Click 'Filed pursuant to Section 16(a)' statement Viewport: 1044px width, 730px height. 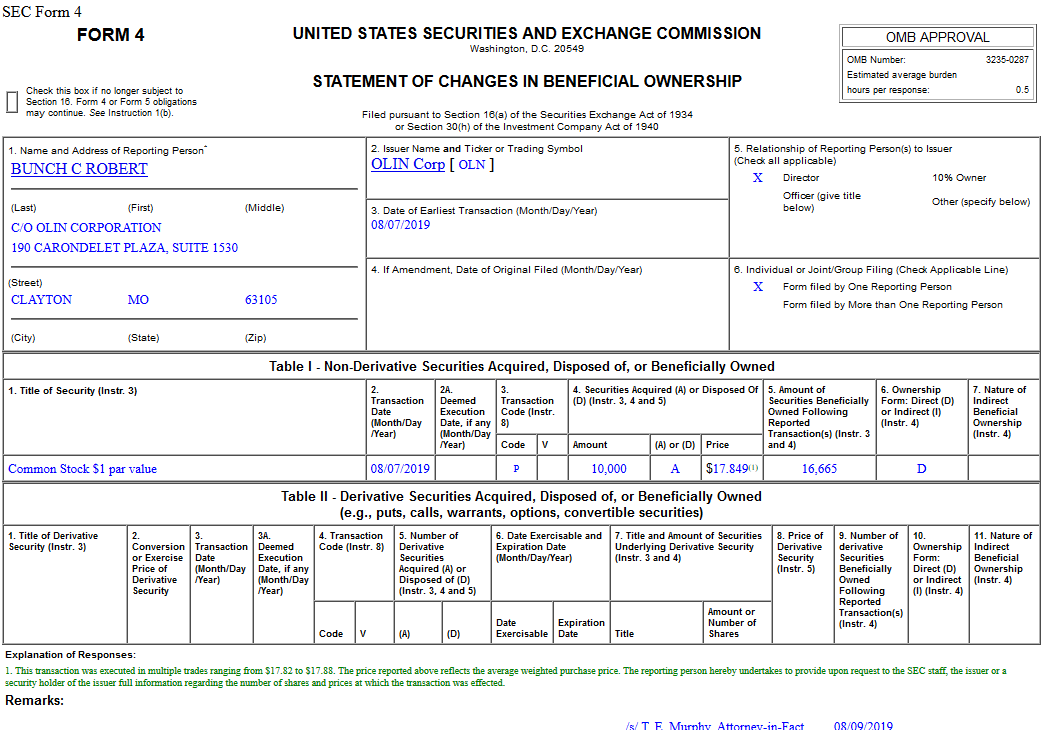527,121
